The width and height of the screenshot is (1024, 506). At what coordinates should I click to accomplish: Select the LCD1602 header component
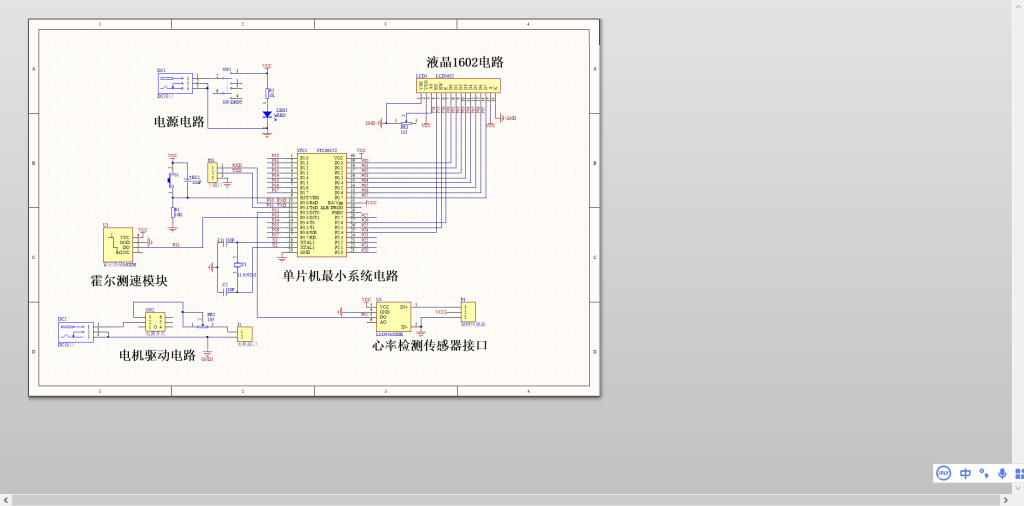tap(458, 85)
